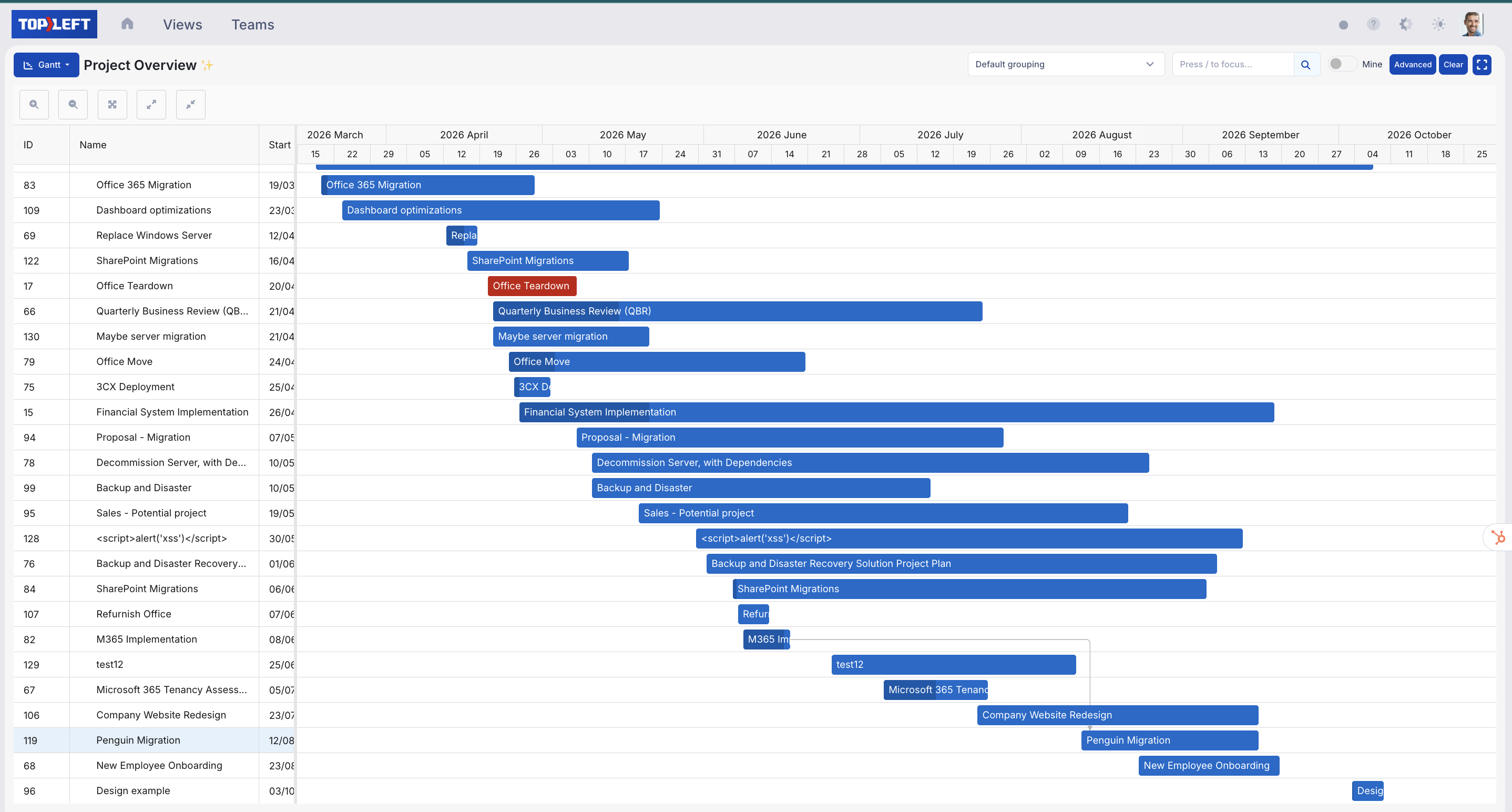1512x812 pixels.
Task: Open the Teams menu
Action: click(253, 24)
